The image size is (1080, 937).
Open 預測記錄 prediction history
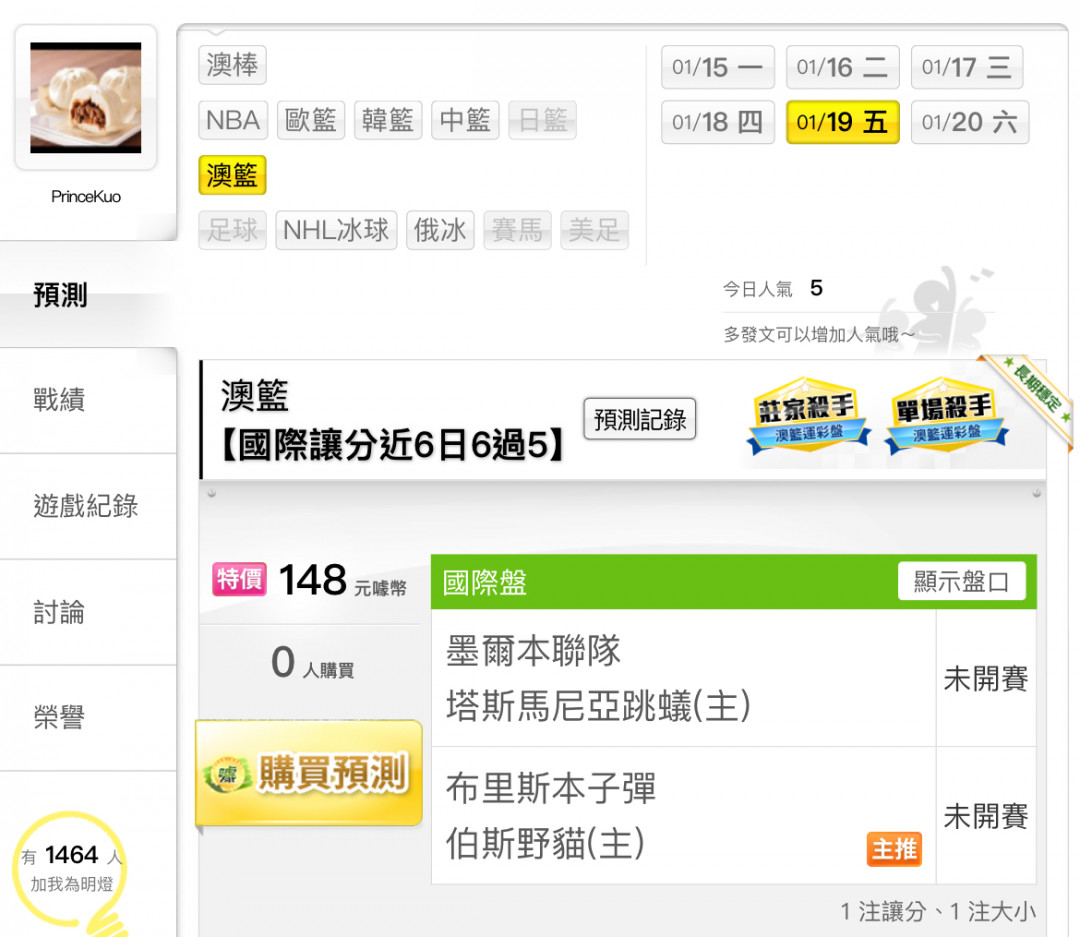tap(640, 418)
